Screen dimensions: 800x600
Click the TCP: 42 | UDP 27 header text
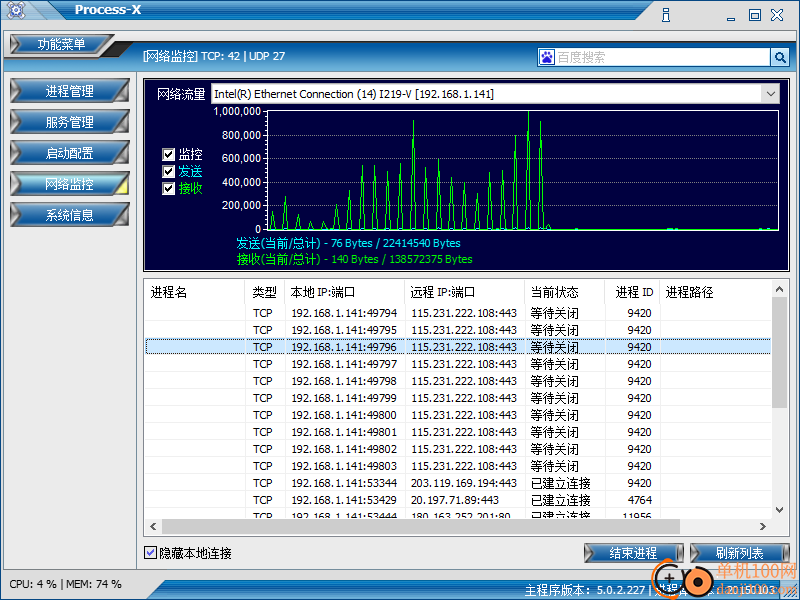click(x=243, y=56)
